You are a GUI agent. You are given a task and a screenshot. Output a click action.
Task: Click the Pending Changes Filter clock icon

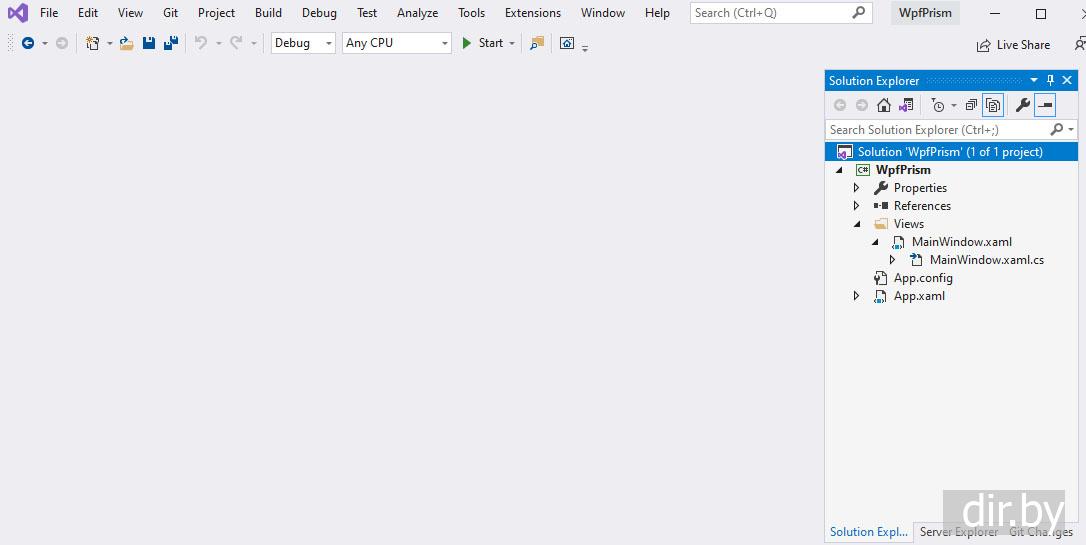[938, 105]
